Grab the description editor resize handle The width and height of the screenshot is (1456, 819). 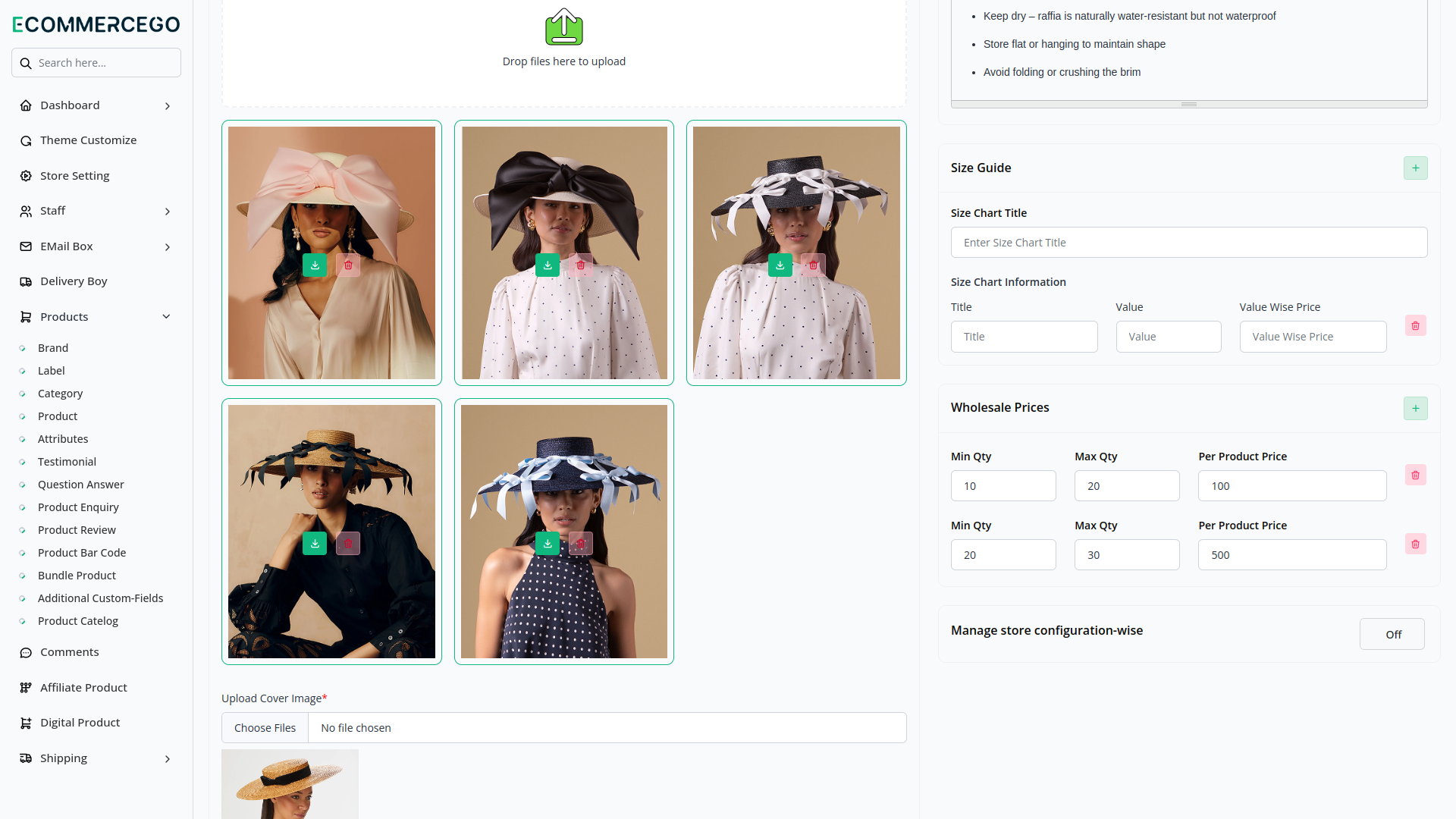pos(1188,104)
